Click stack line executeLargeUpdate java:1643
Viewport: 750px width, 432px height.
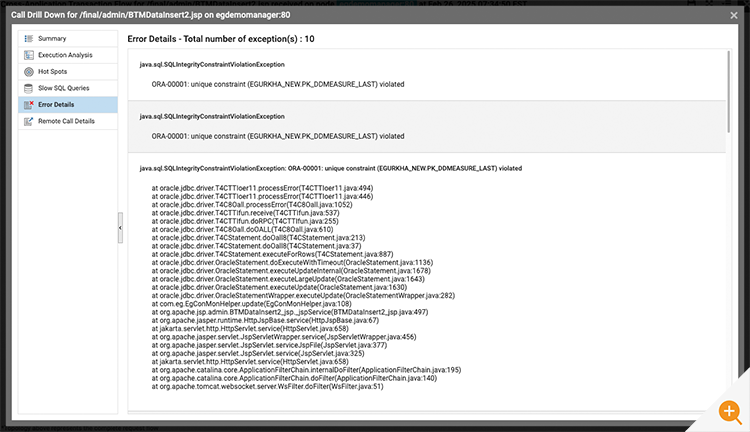[x=288, y=279]
